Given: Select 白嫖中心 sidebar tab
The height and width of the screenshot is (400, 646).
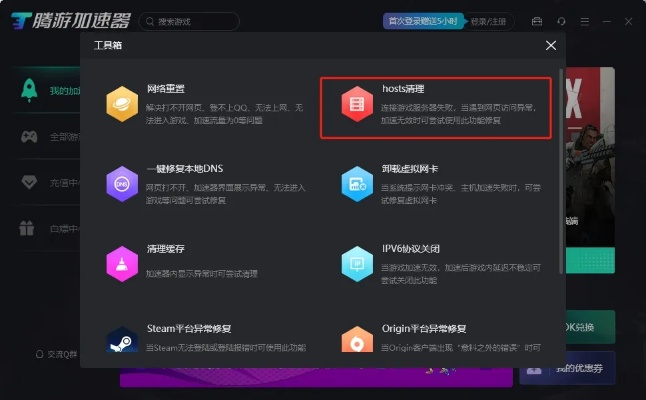Looking at the screenshot, I should pos(47,228).
